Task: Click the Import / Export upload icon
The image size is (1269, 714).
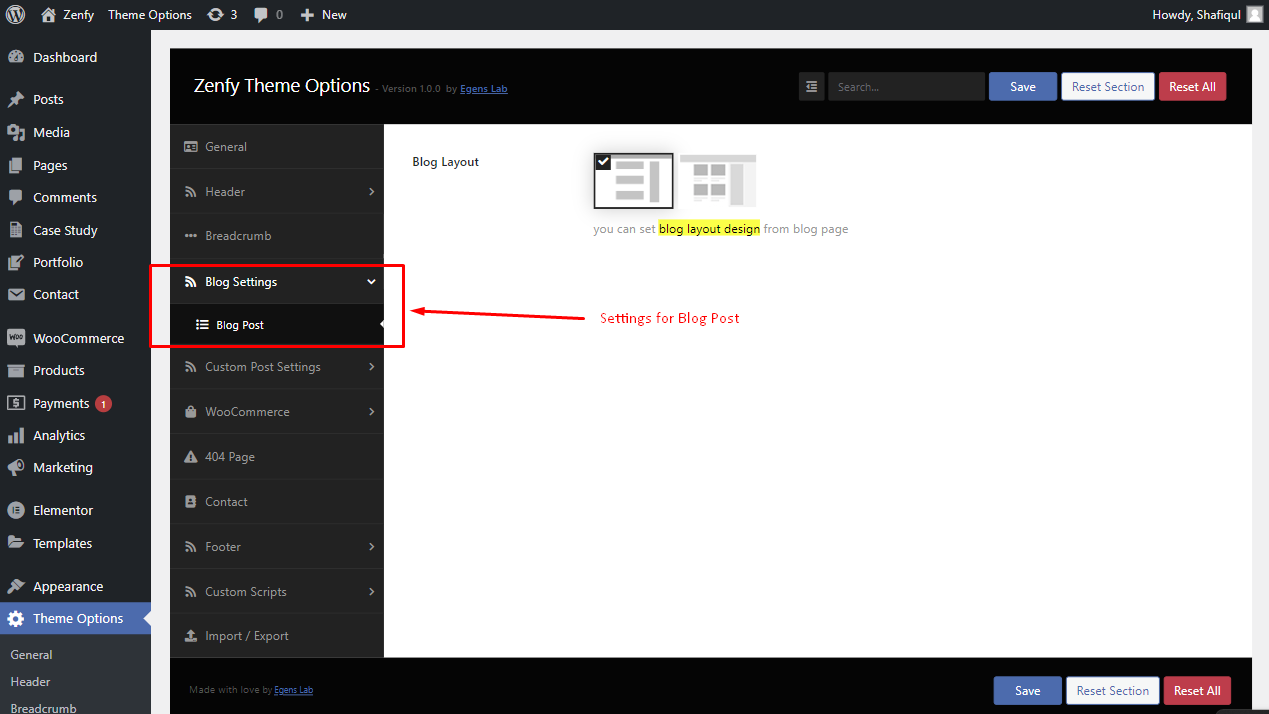Action: coord(191,636)
